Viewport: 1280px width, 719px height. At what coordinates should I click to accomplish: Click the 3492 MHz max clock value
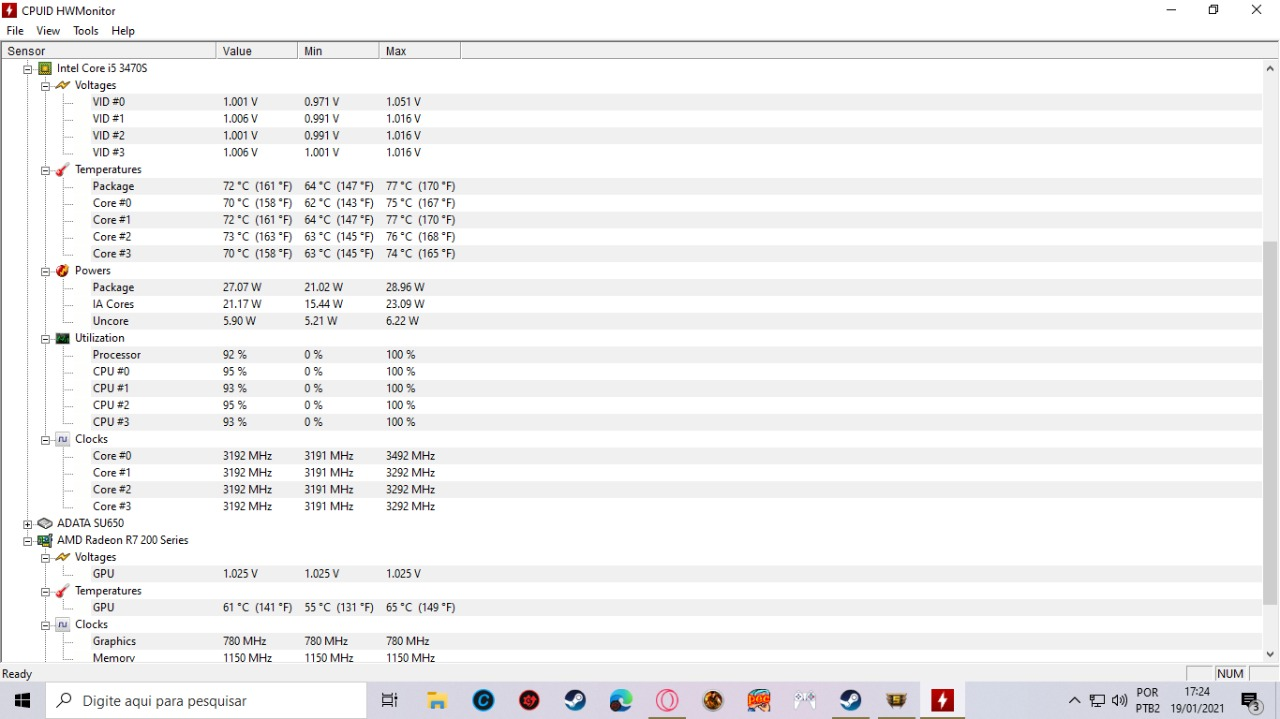coord(410,456)
